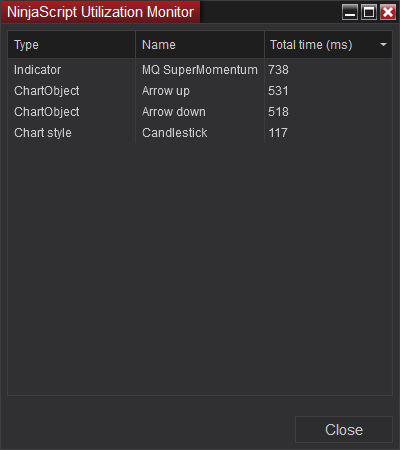Sort by Name column header
Screen dimensions: 400x450
tap(200, 45)
